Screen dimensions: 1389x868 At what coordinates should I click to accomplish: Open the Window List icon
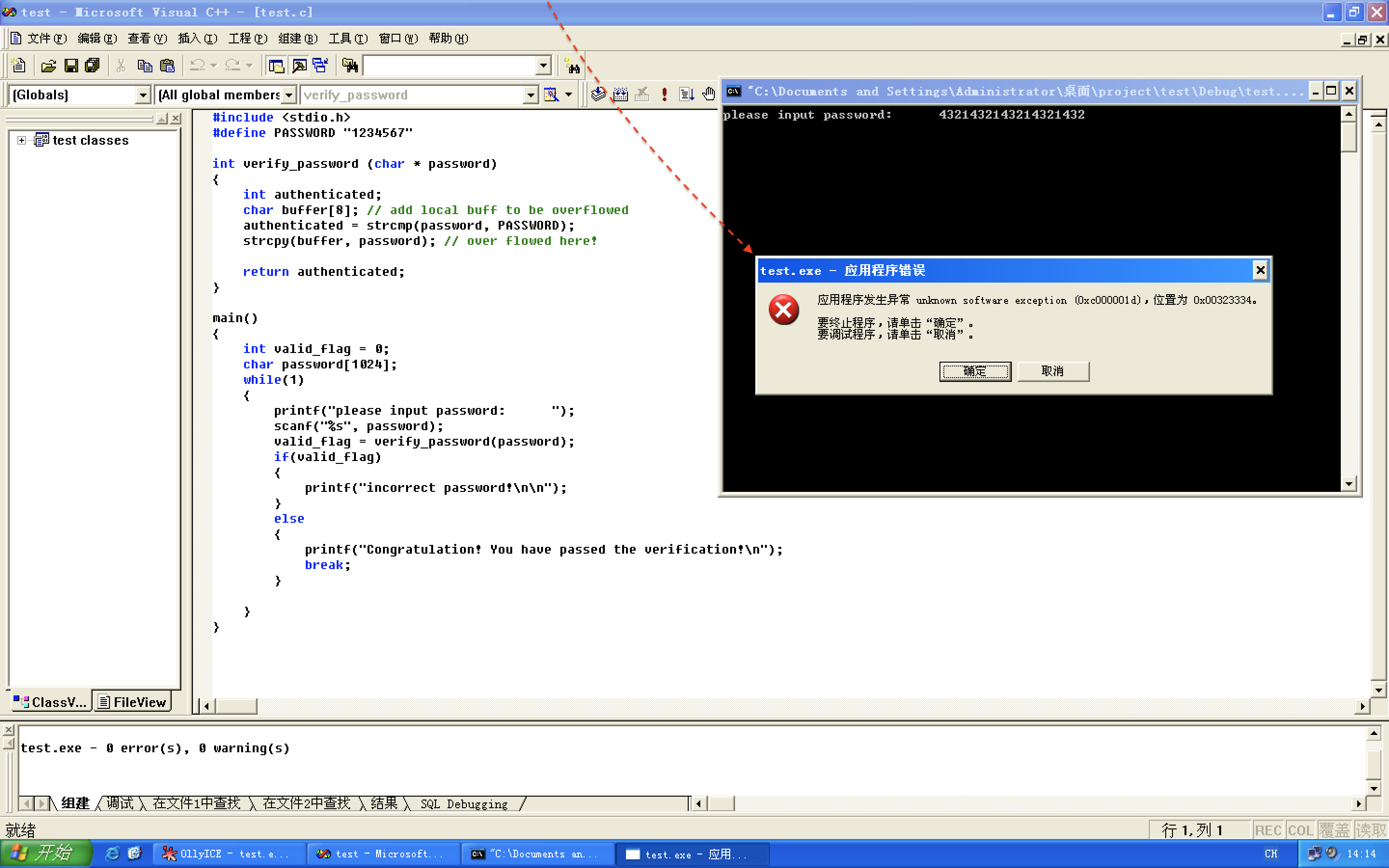coord(321,66)
